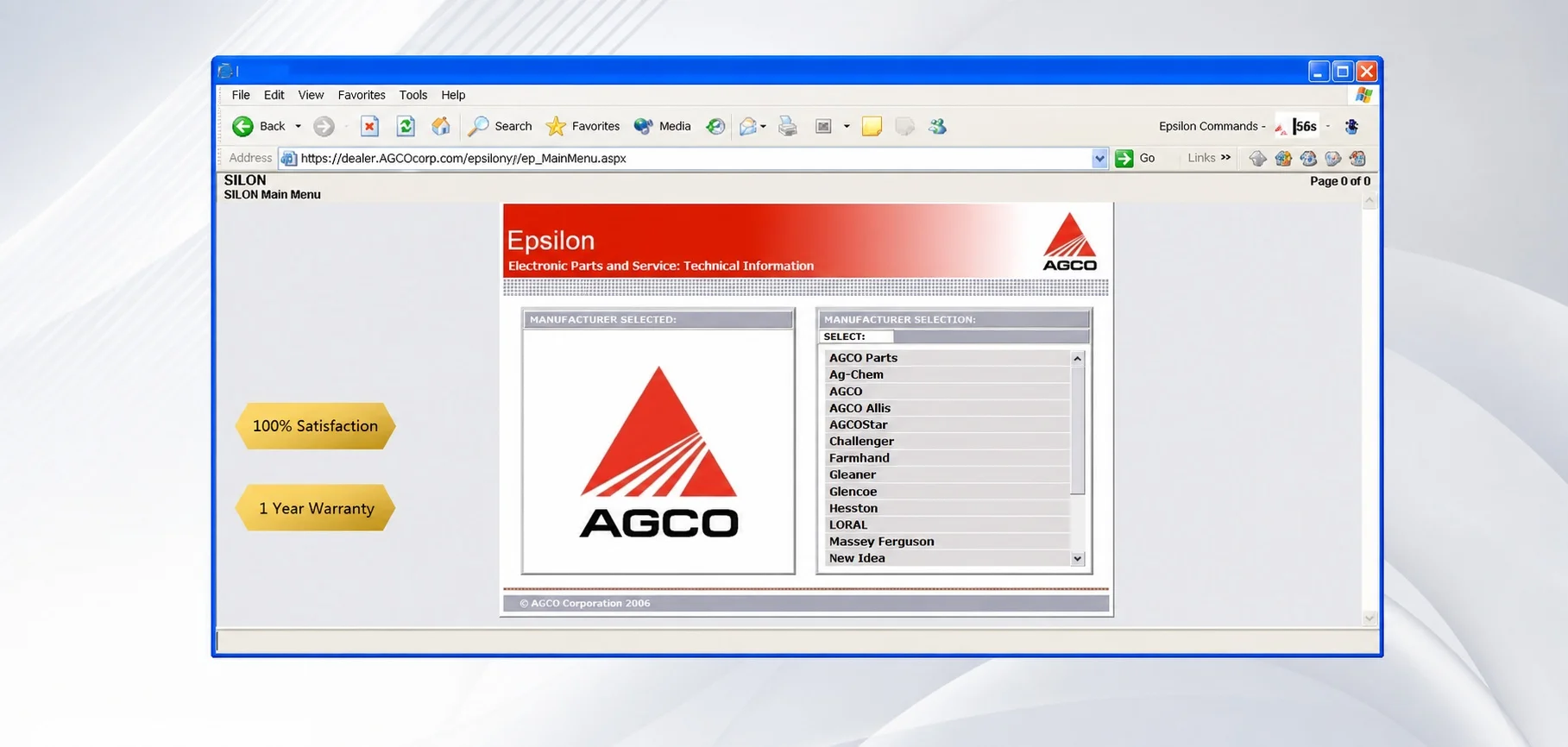Go to the Home page icon

441,126
